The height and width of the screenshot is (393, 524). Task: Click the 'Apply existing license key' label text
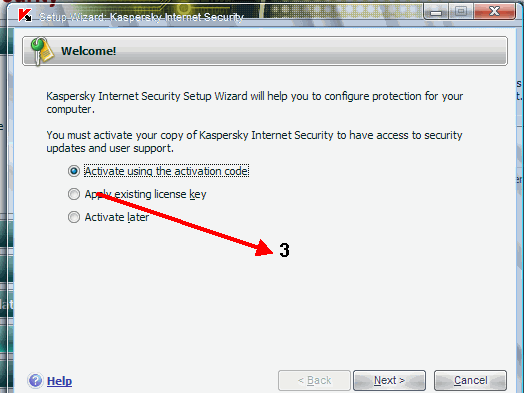145,194
